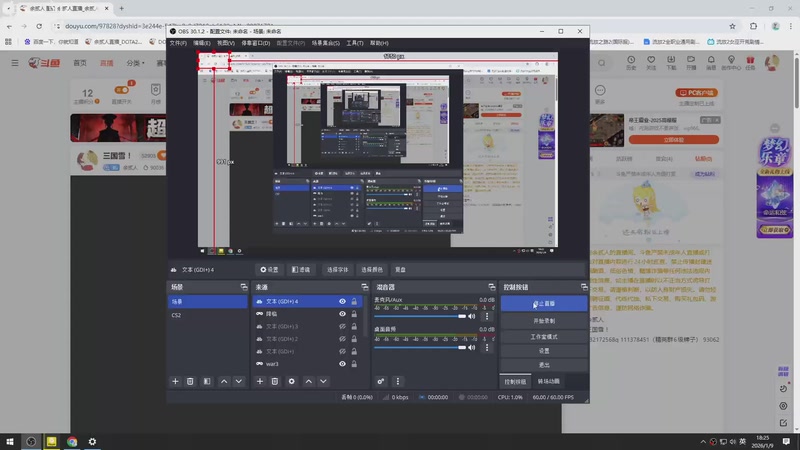Open the 编辑(E) menu in OBS
800x450 pixels.
(x=202, y=43)
